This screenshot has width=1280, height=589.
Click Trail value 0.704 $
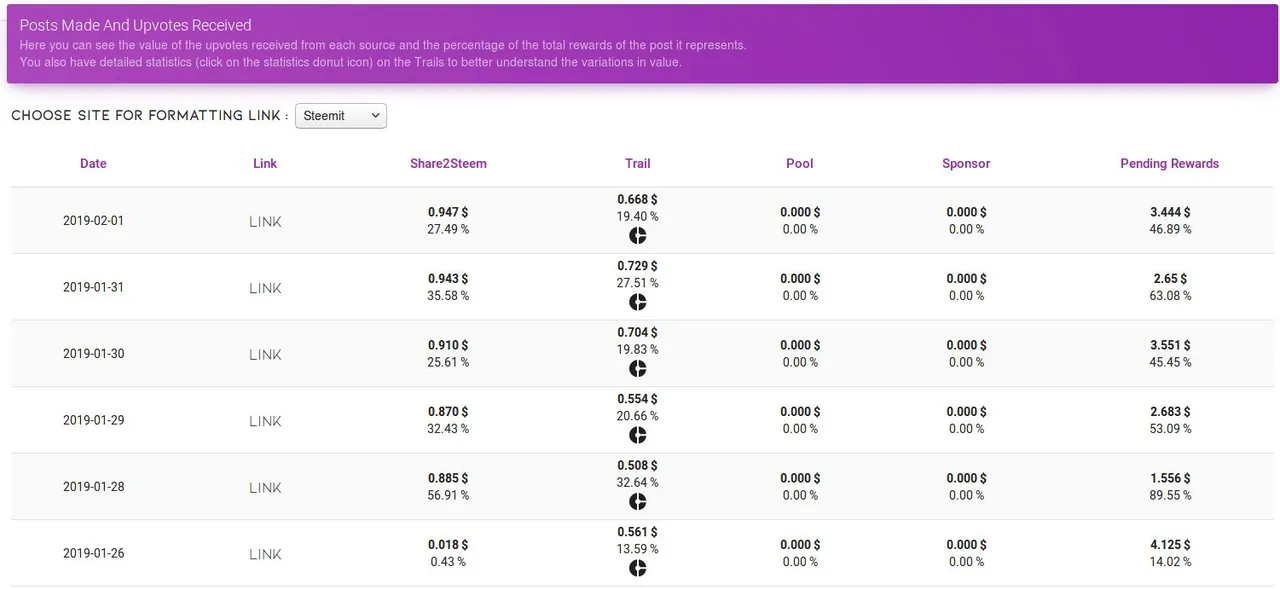tap(638, 332)
